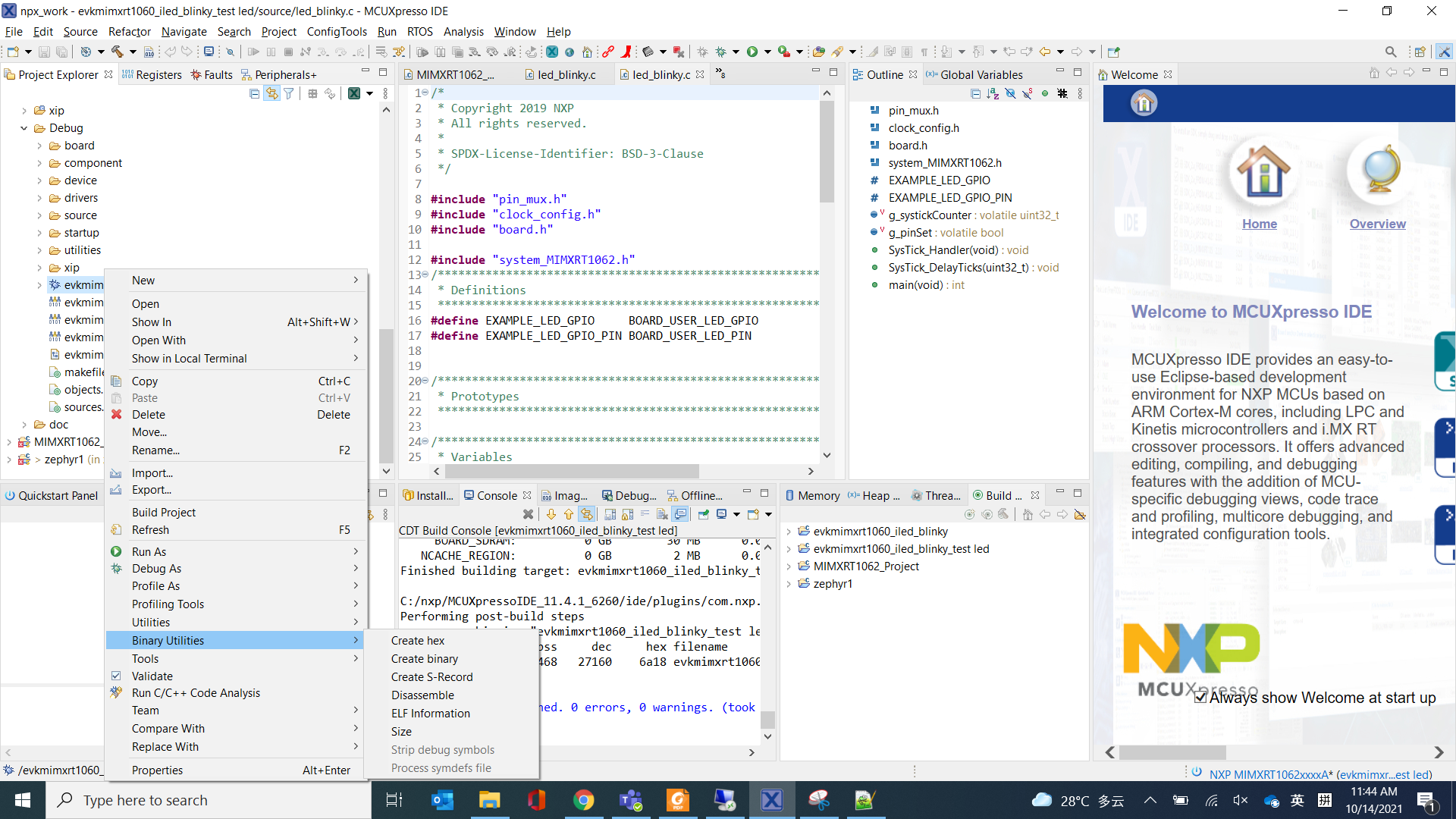
Task: Switch to the Registers tab
Action: (x=152, y=74)
